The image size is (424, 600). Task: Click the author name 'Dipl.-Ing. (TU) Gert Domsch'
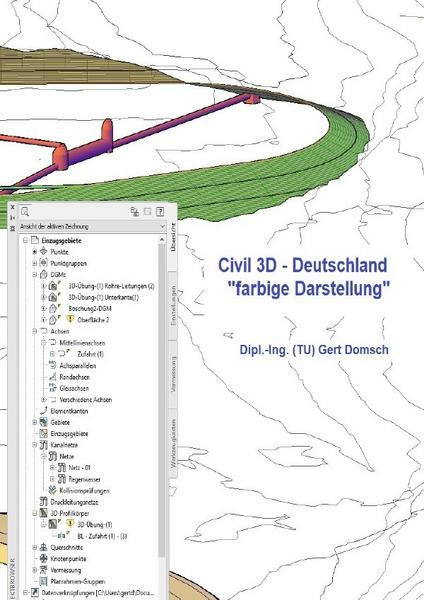314,350
